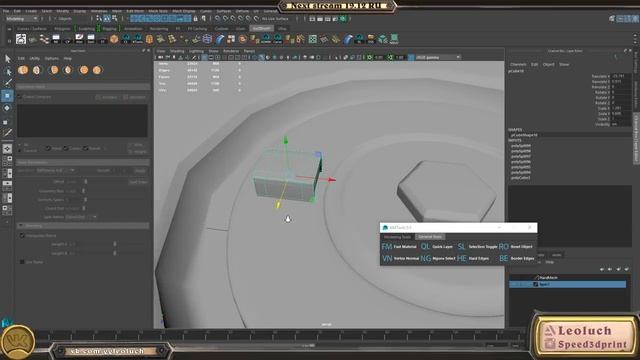Adjust the Offset slider handle
Image resolution: width=640 pixels, height=360 pixels.
pos(86,181)
